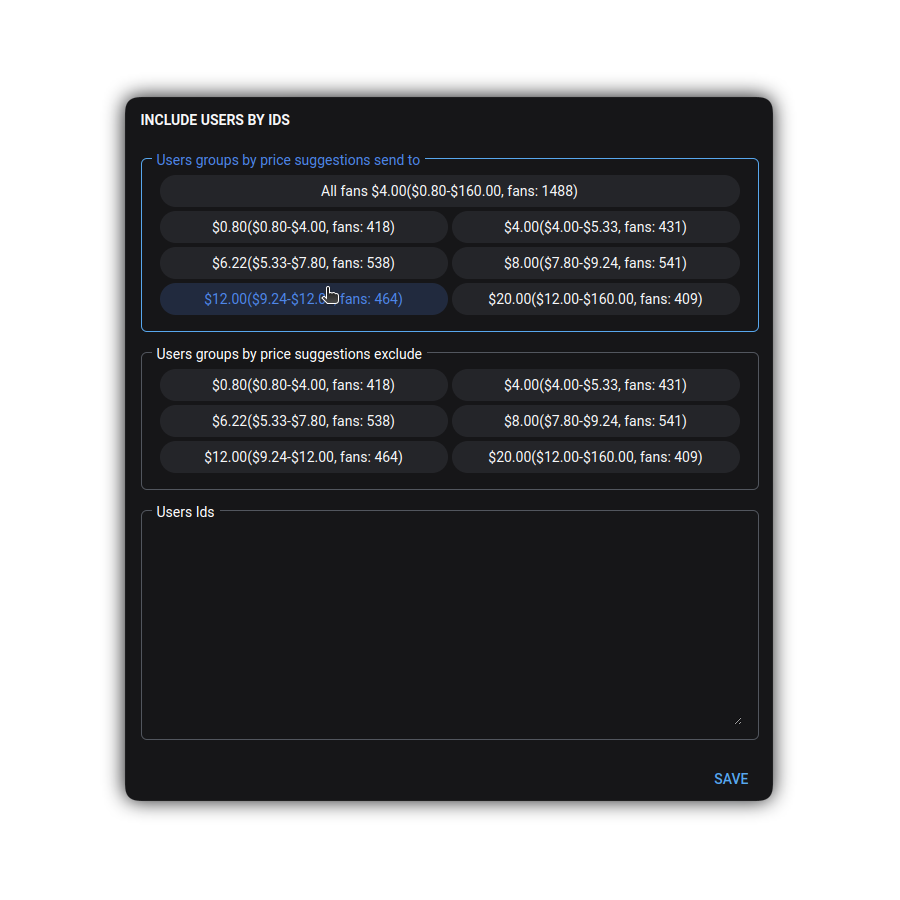Viewport: 900px width, 900px height.
Task: Click the Include Users By IDs heading
Action: 215,120
